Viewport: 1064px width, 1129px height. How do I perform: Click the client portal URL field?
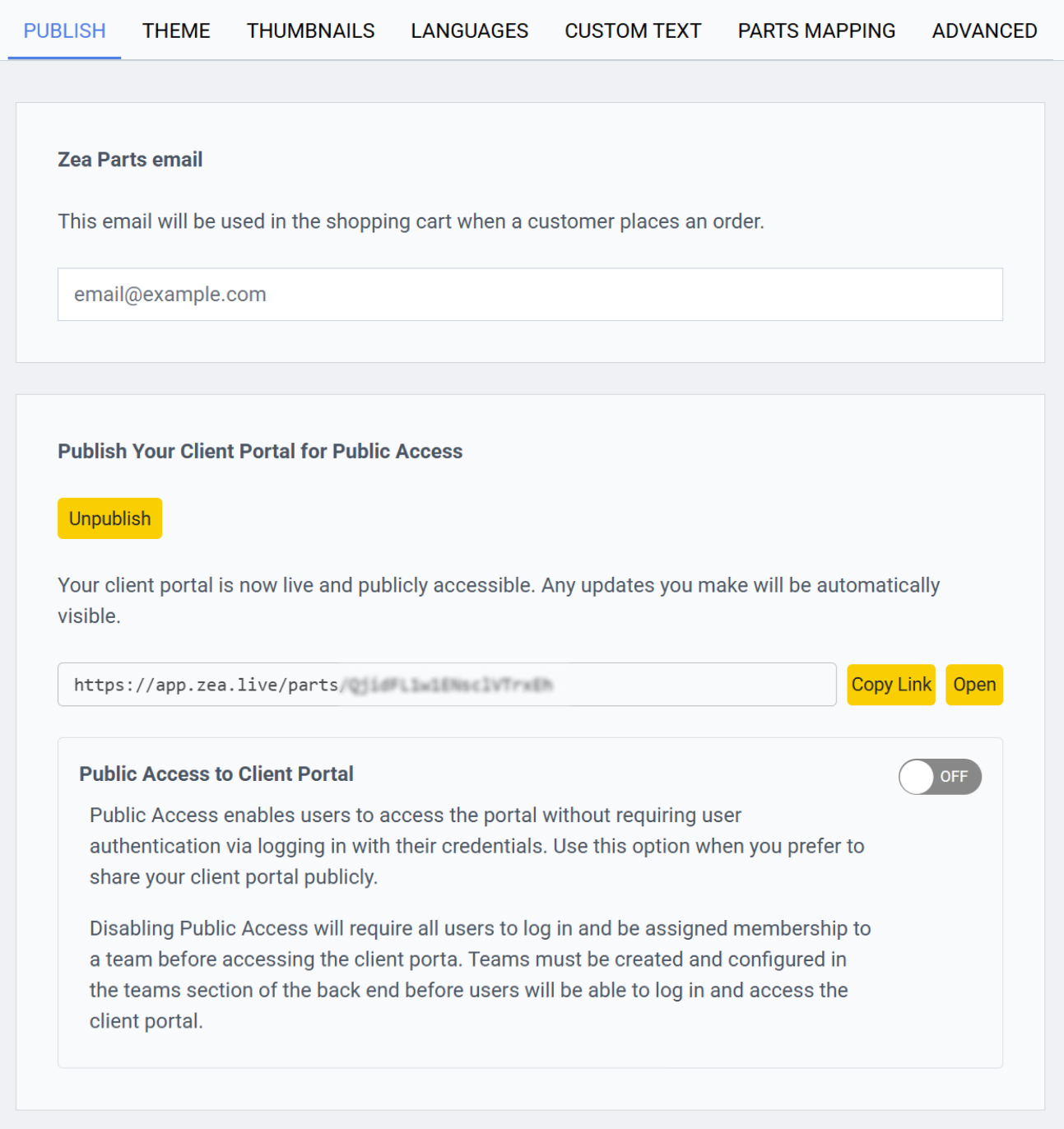(x=447, y=685)
